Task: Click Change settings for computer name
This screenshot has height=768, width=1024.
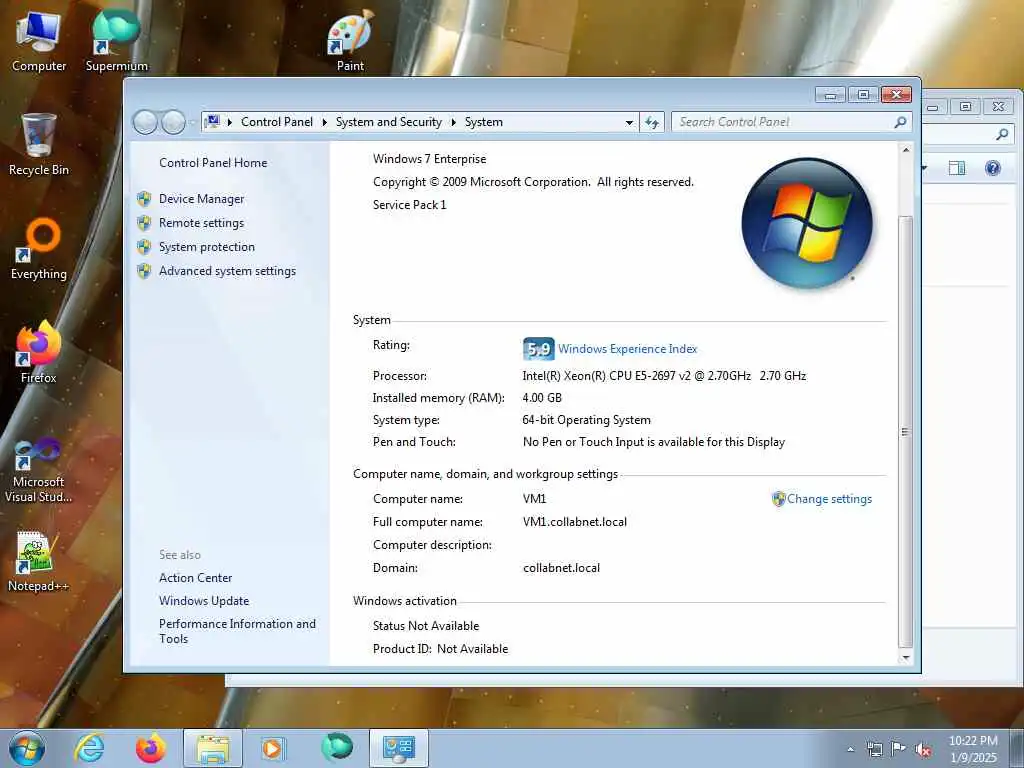Action: pos(829,499)
